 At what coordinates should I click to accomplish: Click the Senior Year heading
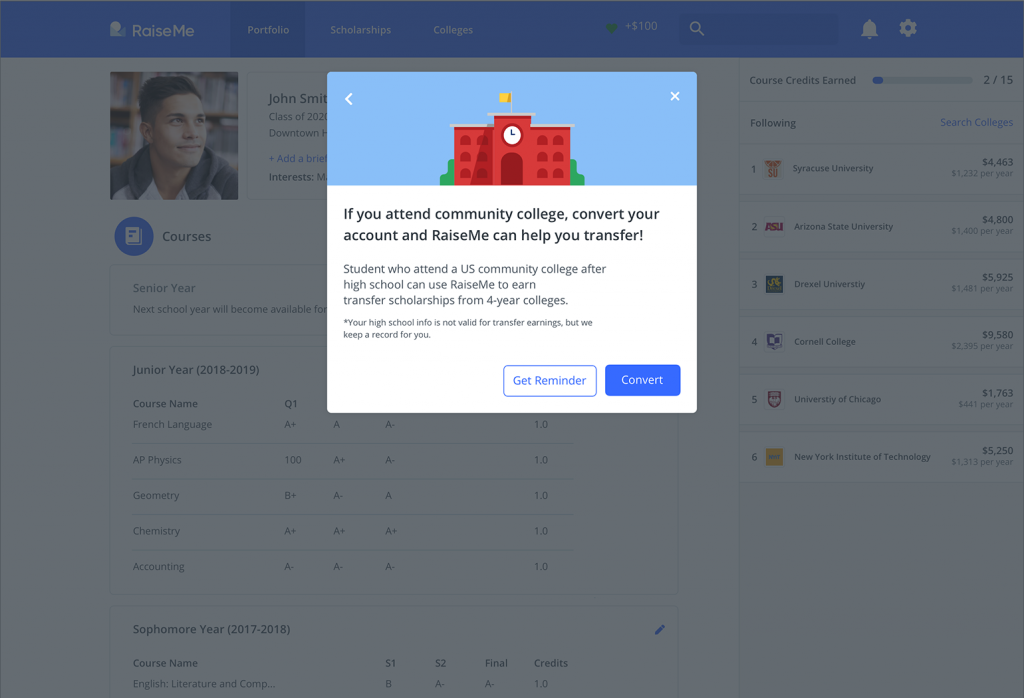pyautogui.click(x=164, y=288)
